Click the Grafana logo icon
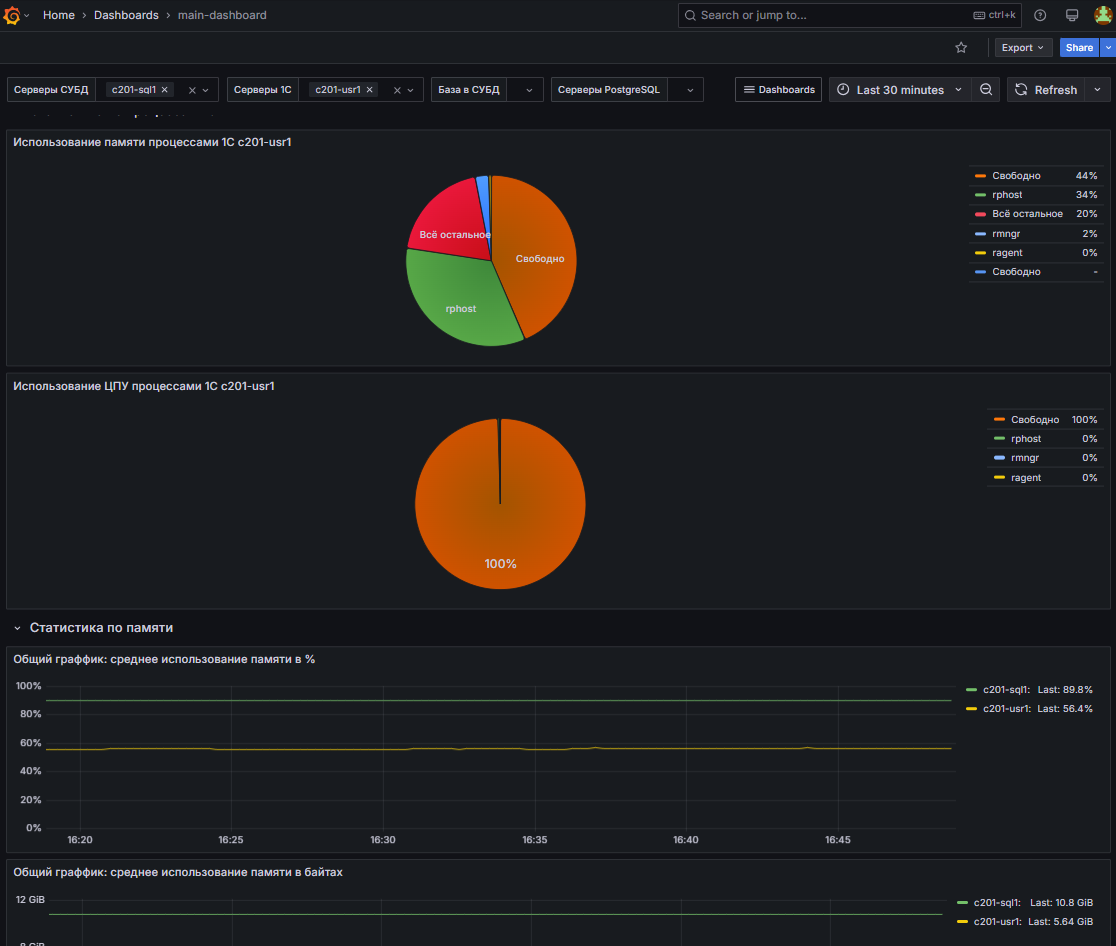The height and width of the screenshot is (946, 1116). pyautogui.click(x=13, y=15)
